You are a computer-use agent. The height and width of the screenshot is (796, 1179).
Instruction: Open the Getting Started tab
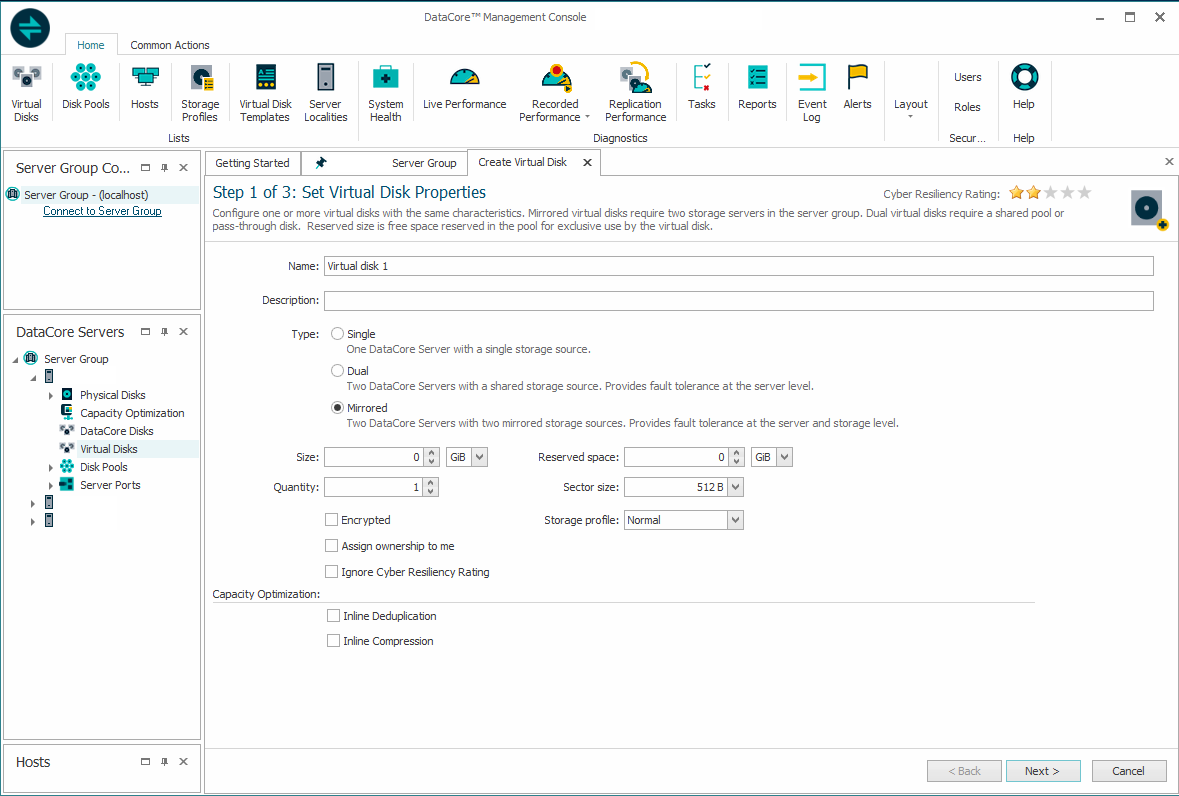[x=253, y=163]
